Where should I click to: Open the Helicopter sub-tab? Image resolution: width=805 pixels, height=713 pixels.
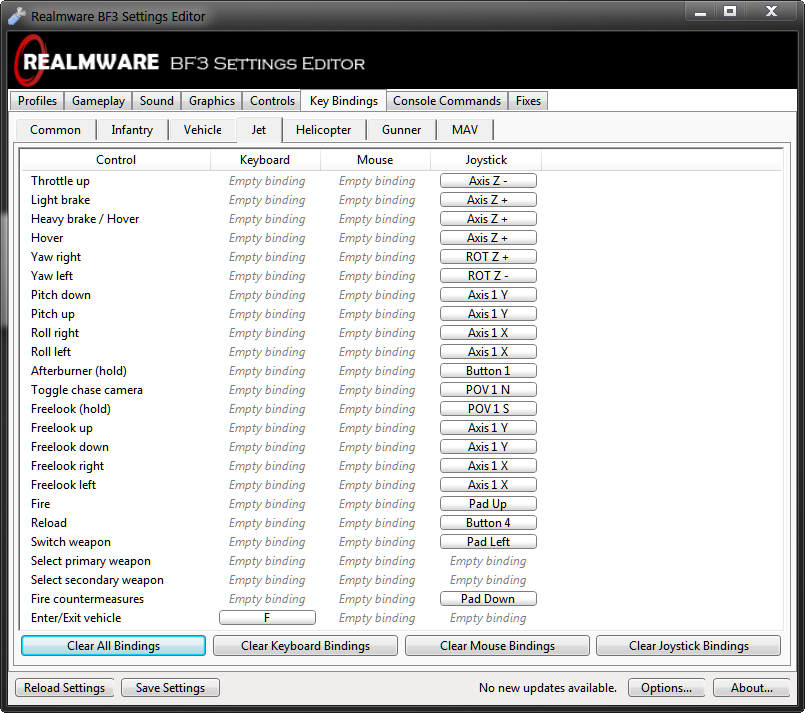pos(323,130)
